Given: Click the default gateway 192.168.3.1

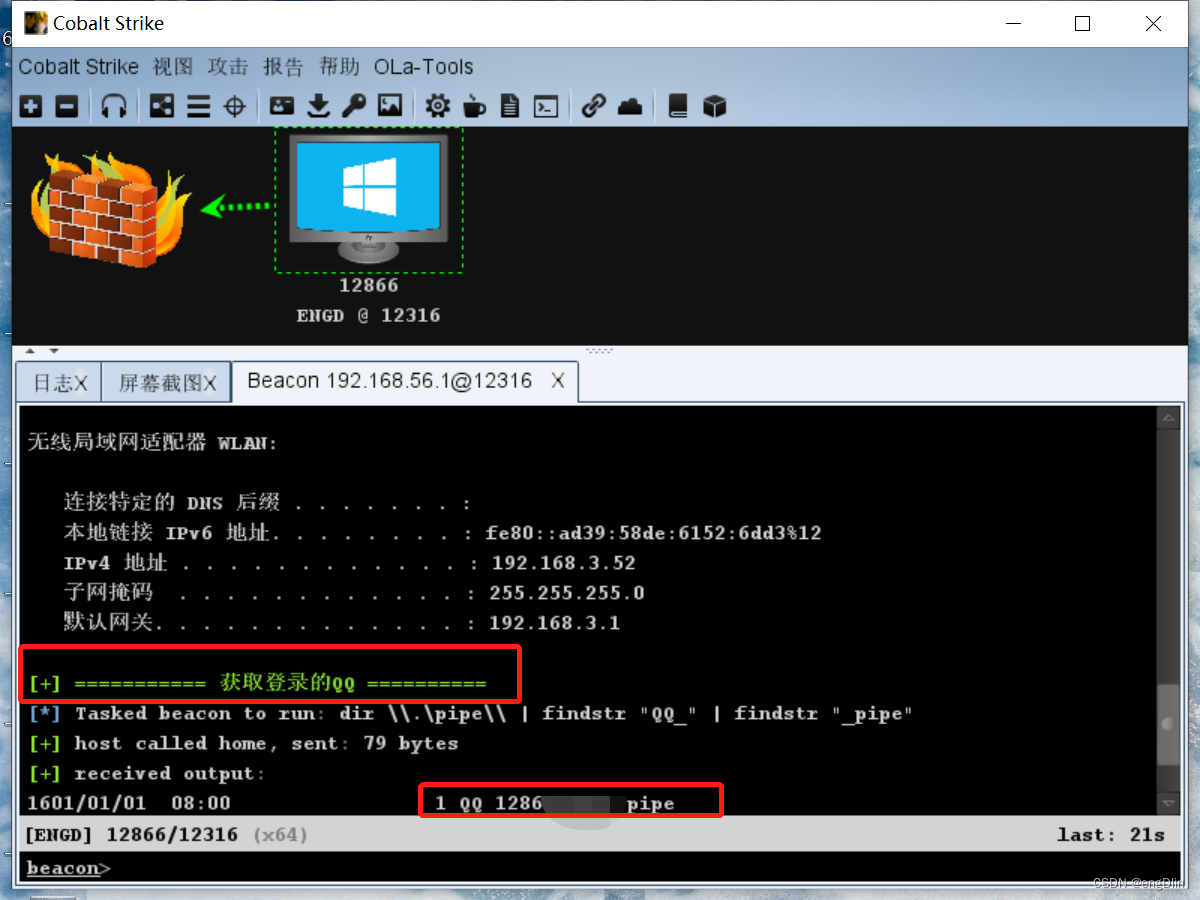Looking at the screenshot, I should point(554,623).
